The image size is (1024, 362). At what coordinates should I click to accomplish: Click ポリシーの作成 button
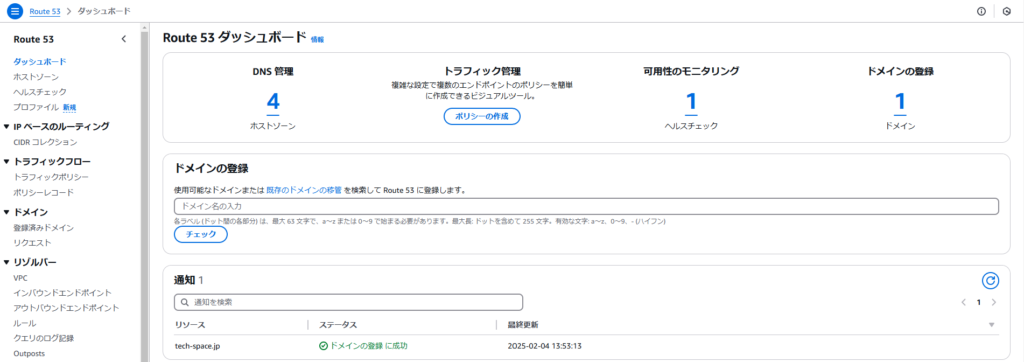pyautogui.click(x=482, y=116)
